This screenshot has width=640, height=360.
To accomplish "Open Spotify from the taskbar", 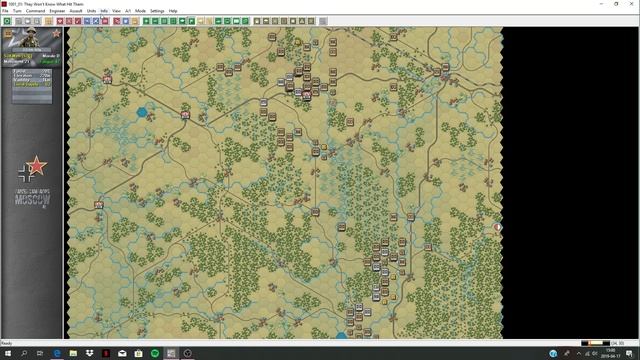I will [x=155, y=353].
